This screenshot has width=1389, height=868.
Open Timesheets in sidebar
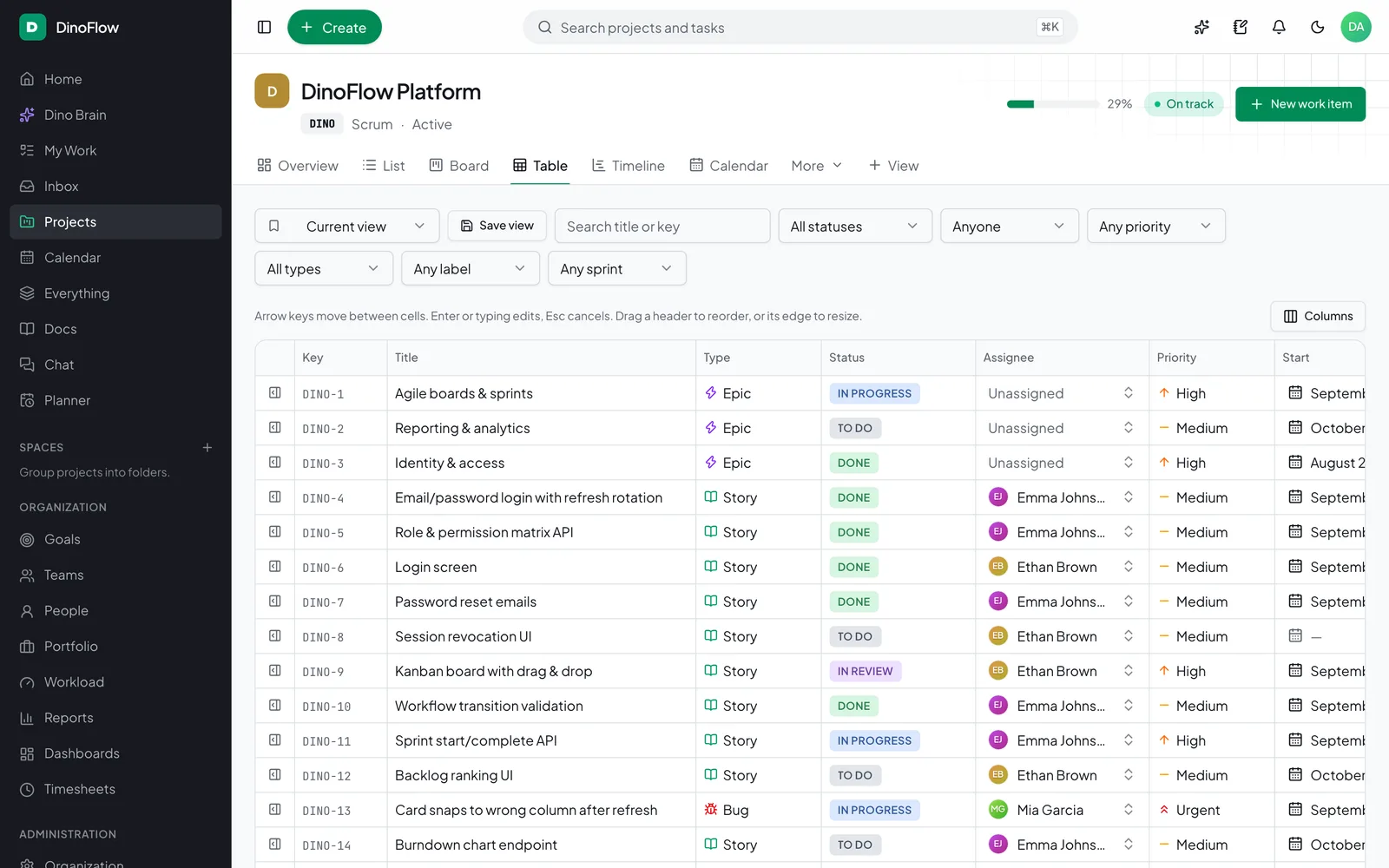[115, 789]
